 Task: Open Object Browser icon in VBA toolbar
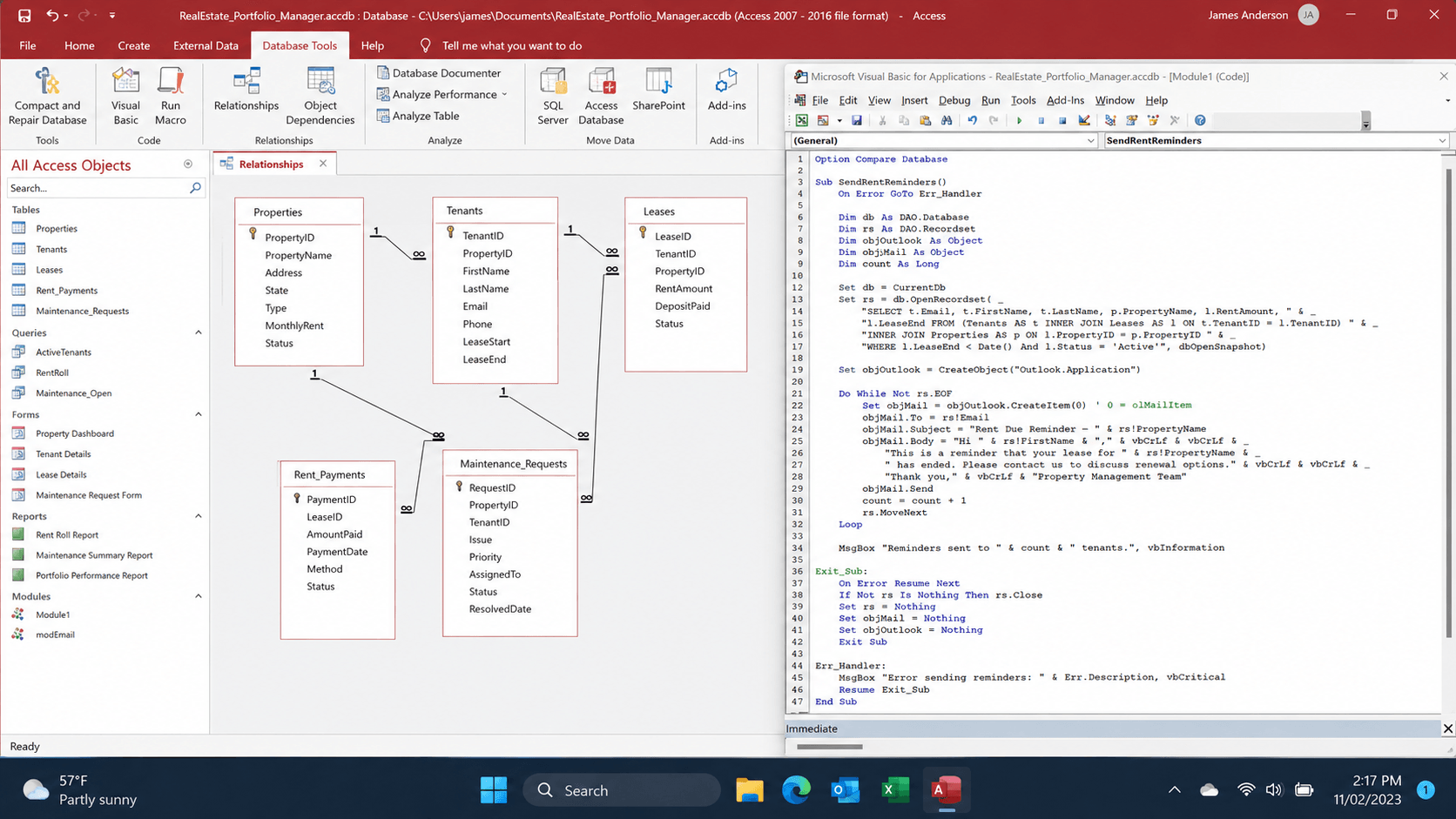[1153, 120]
